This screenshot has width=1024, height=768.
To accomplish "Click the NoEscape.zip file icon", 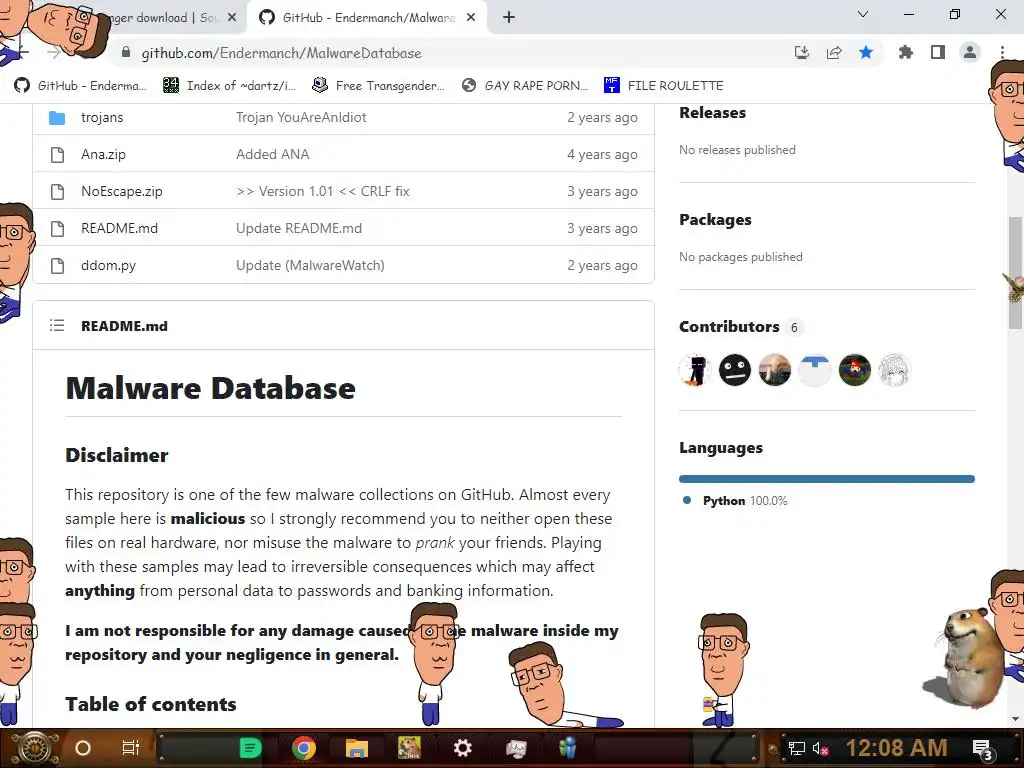I will pos(57,191).
